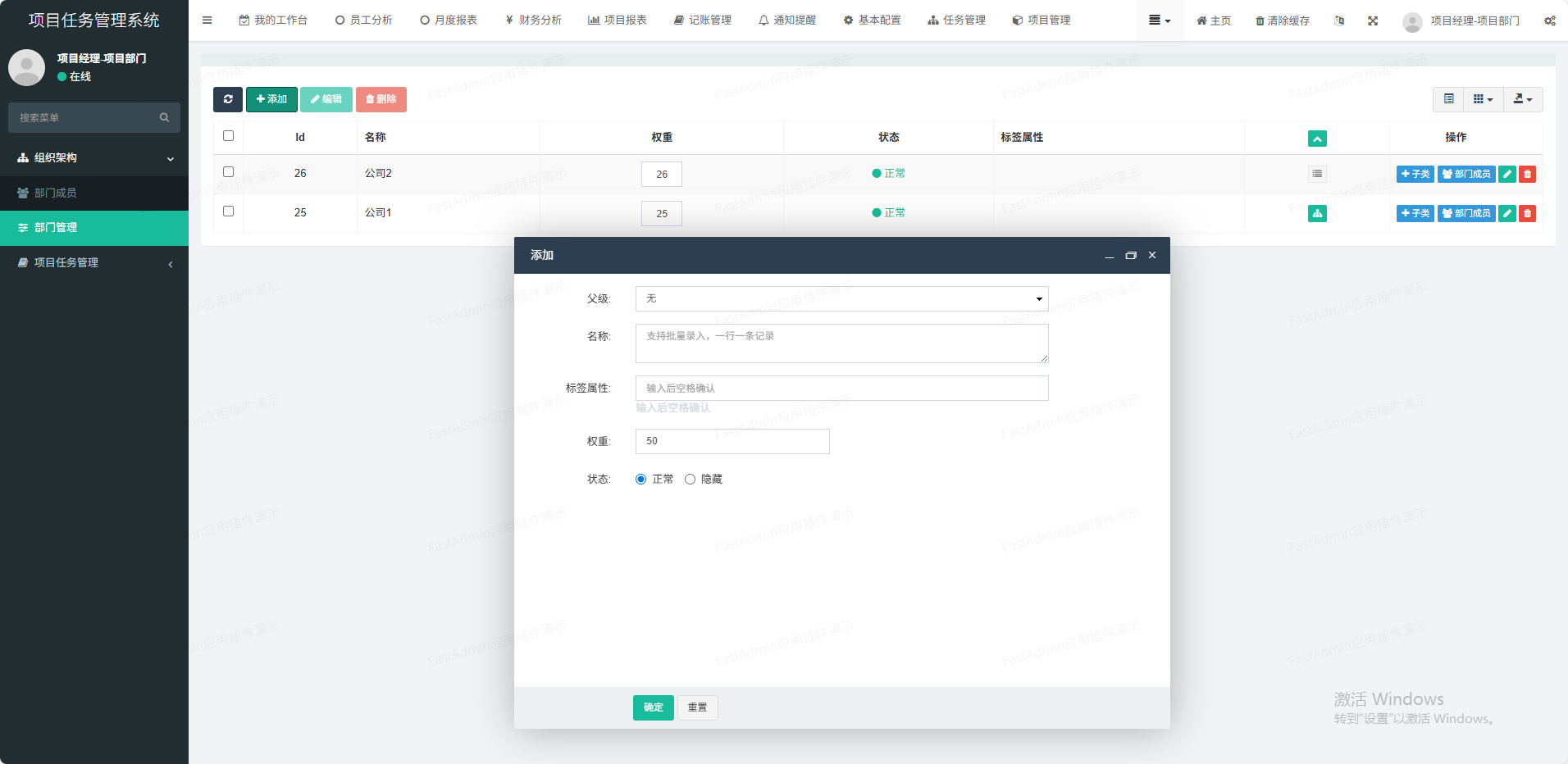Click red delete icon for 公司2 row
Viewport: 1568px width, 764px height.
click(x=1527, y=174)
